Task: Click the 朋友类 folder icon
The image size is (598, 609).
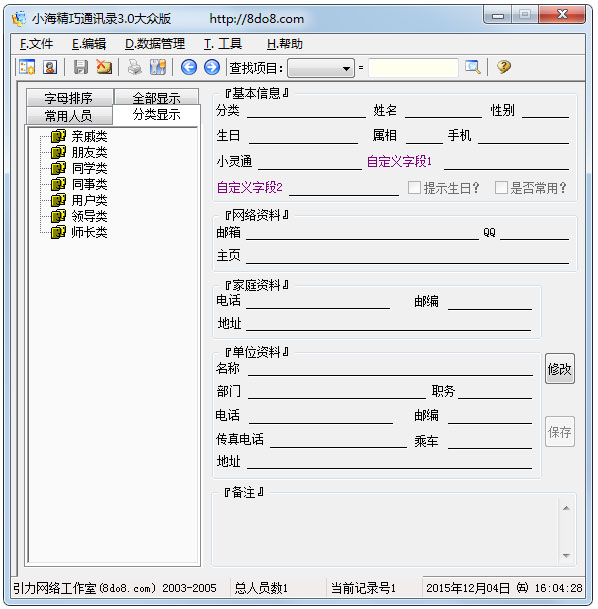Action: (x=58, y=152)
